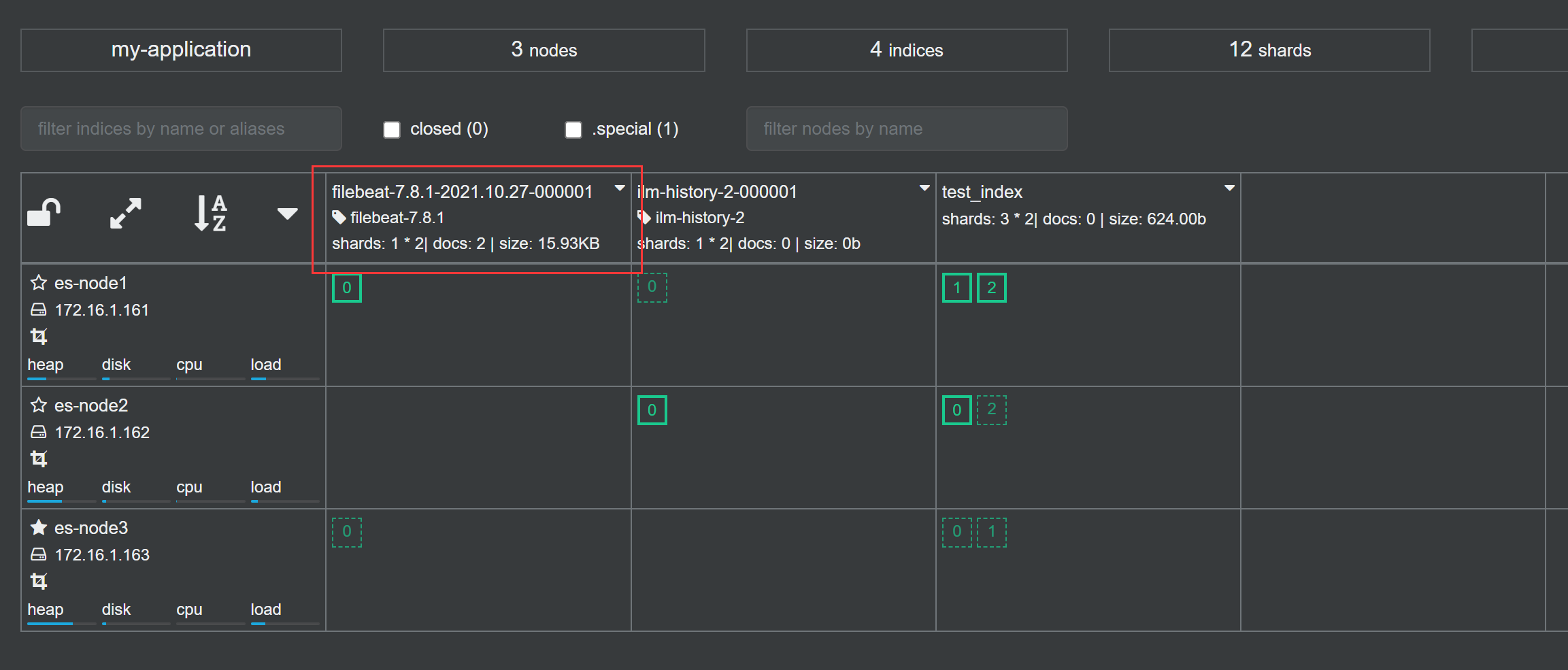1568x670 pixels.
Task: Open the test_index dropdown arrow
Action: click(1229, 188)
